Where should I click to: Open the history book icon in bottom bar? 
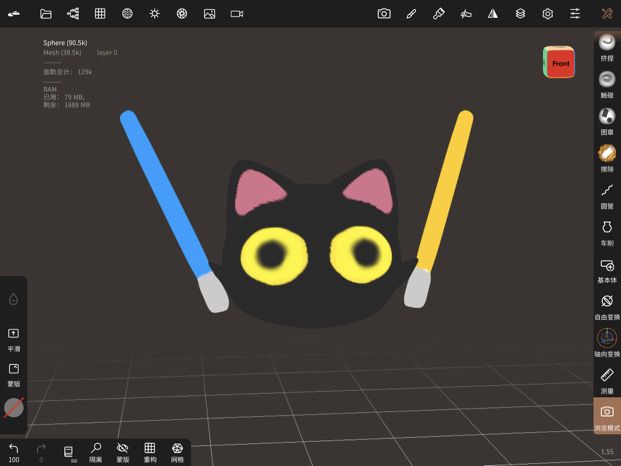coord(69,452)
